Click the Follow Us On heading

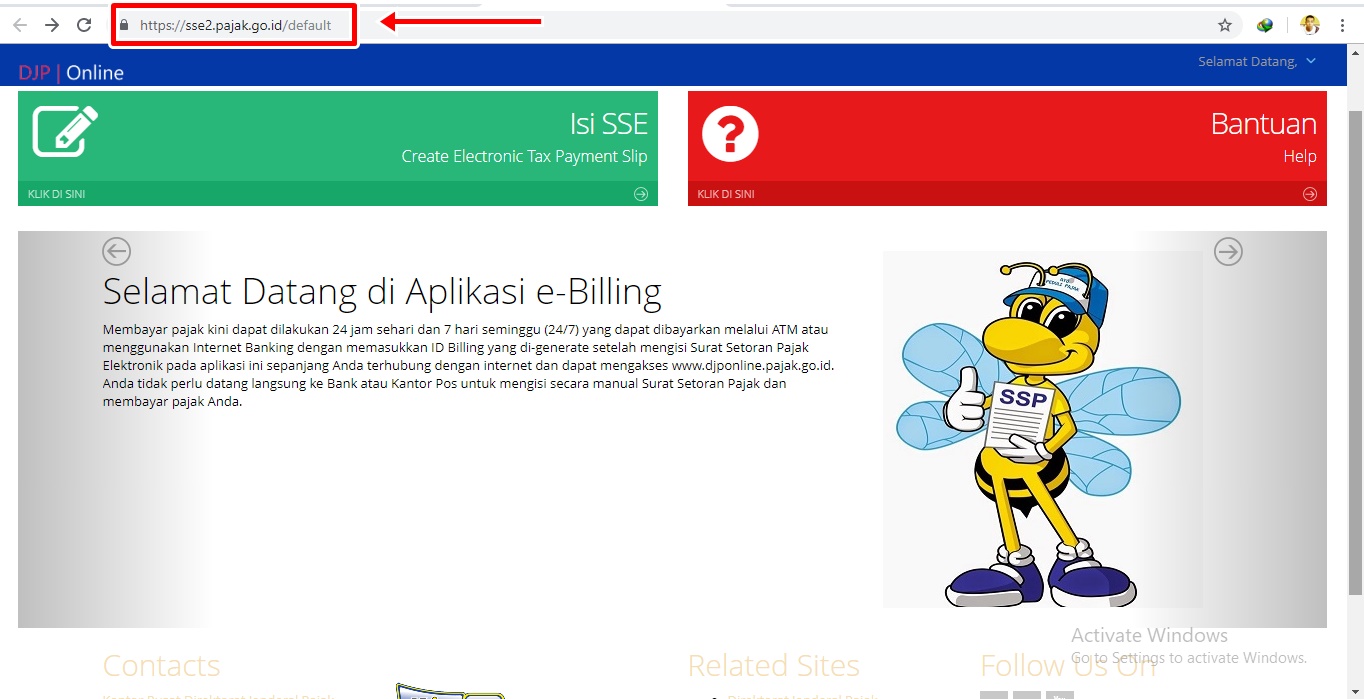click(1068, 665)
